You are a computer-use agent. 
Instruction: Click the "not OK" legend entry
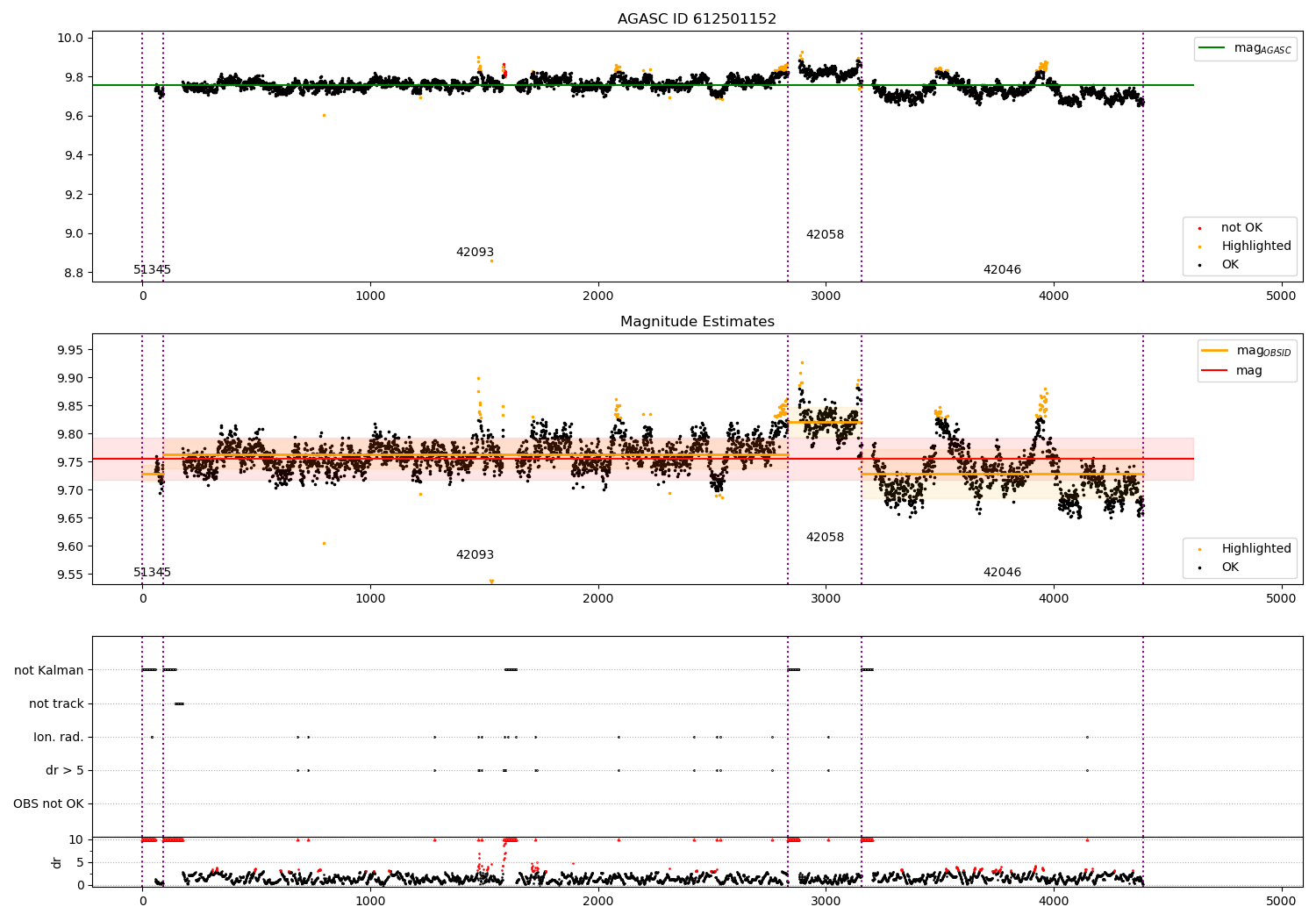1241,228
